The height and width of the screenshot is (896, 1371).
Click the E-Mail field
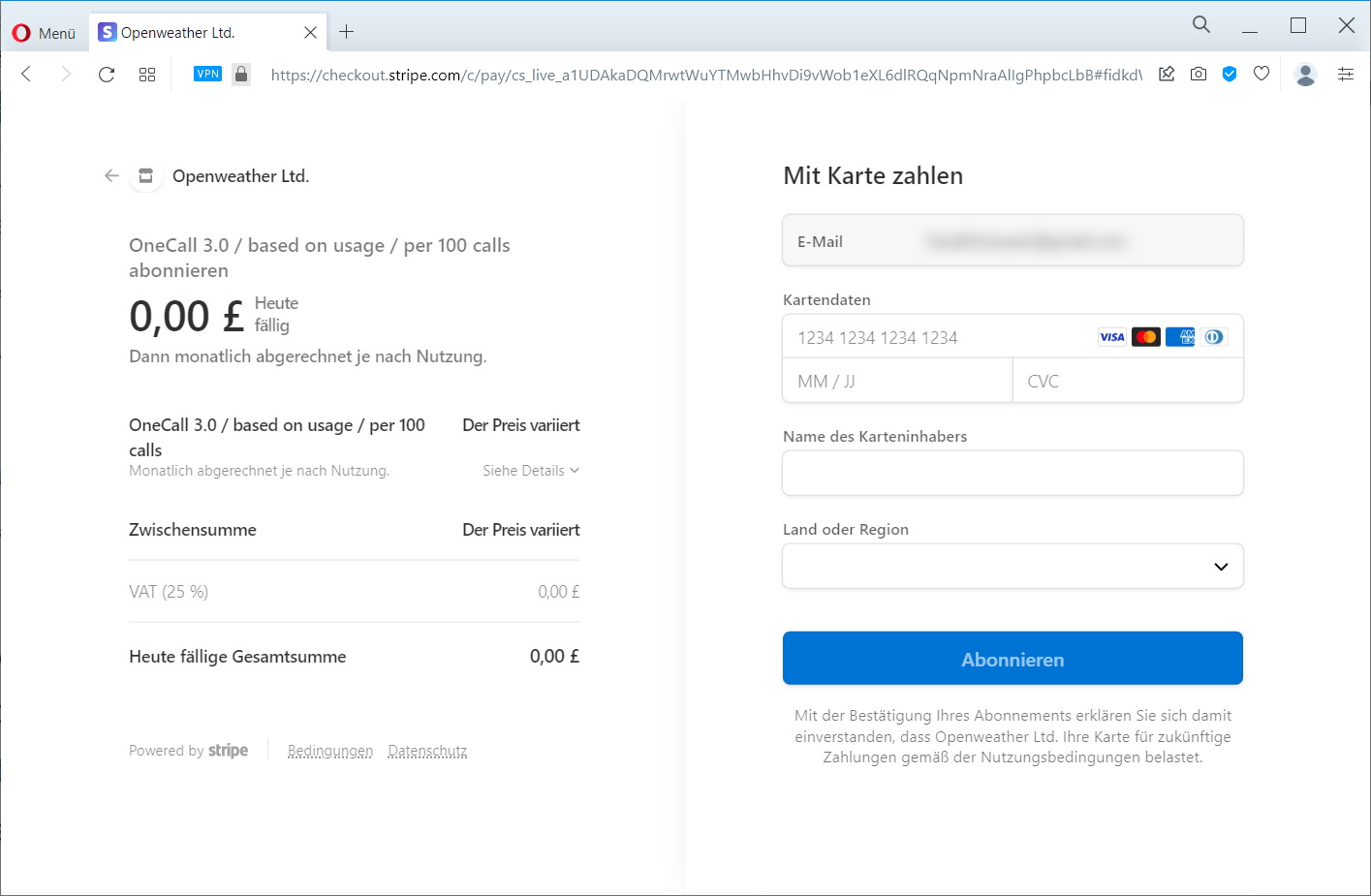[x=1013, y=240]
